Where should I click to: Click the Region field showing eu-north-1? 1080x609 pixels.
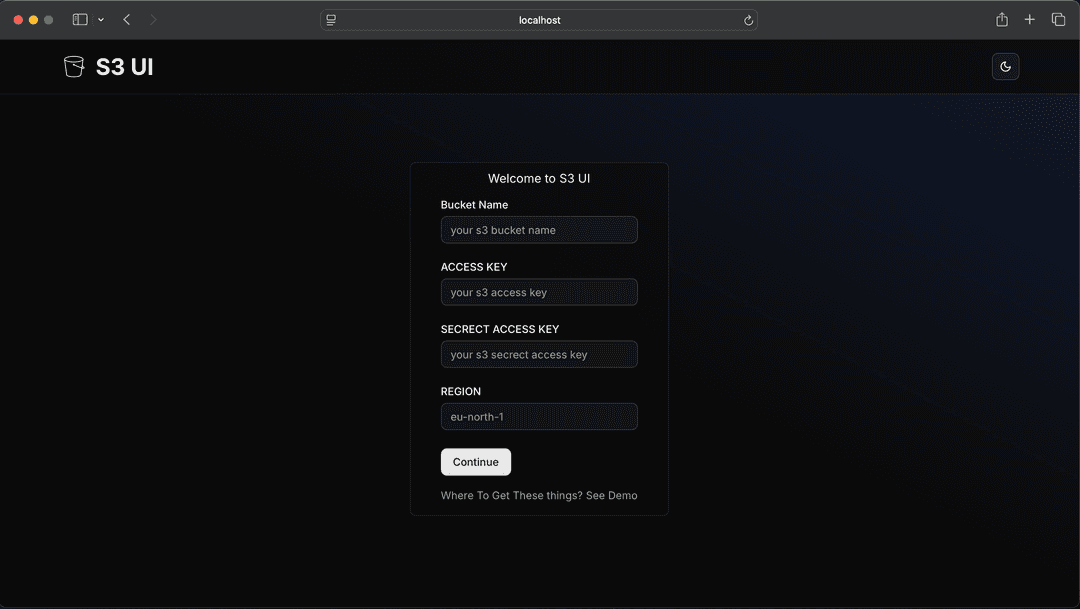pos(539,417)
